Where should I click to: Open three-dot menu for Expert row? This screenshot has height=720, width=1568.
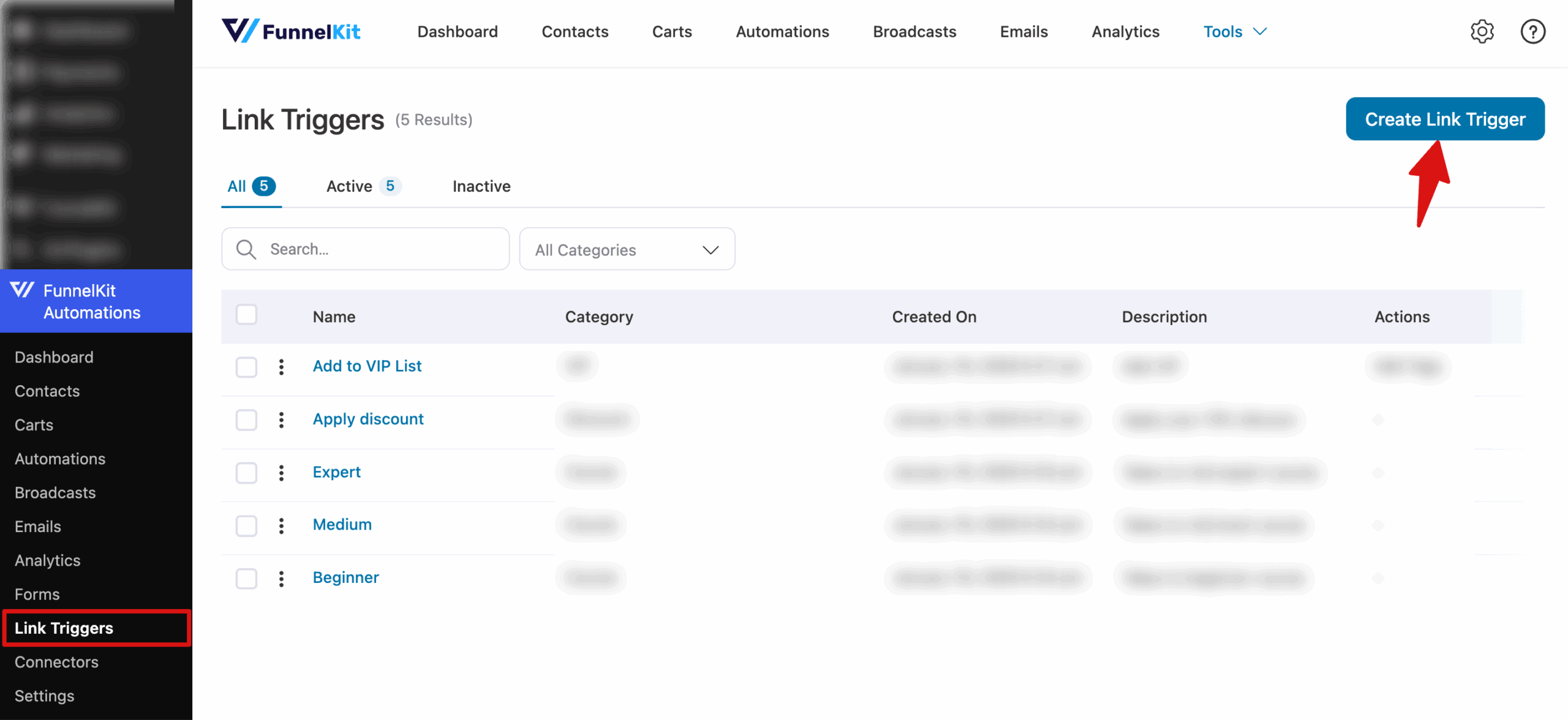(x=281, y=473)
